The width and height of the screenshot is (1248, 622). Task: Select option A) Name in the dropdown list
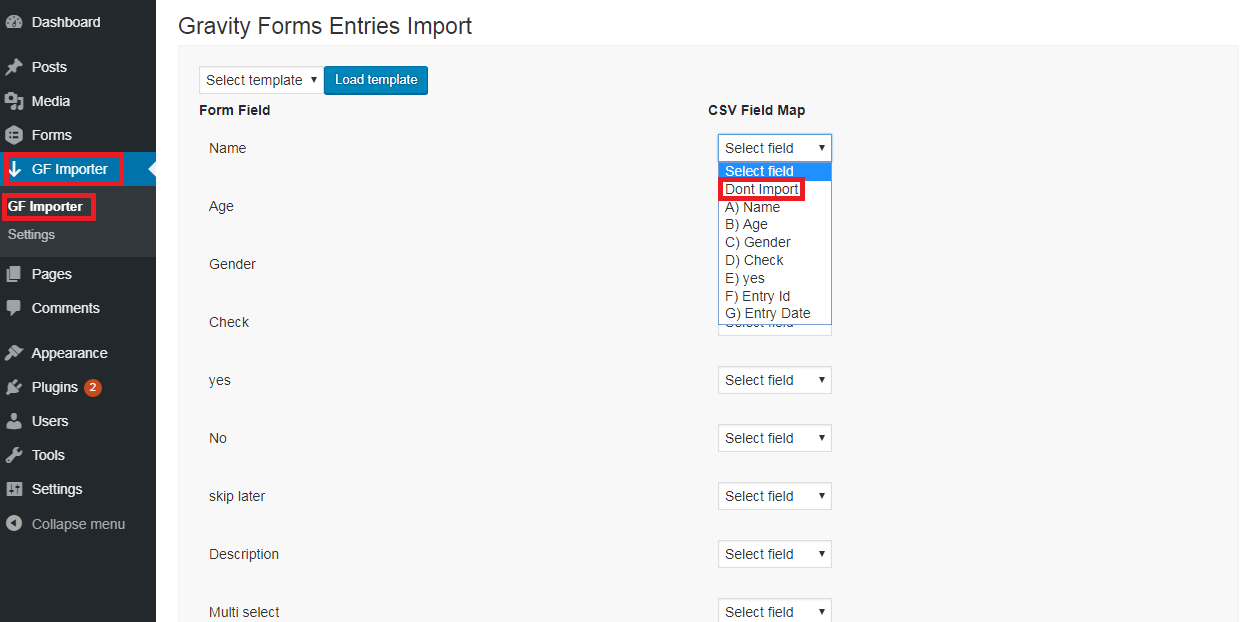click(x=750, y=207)
